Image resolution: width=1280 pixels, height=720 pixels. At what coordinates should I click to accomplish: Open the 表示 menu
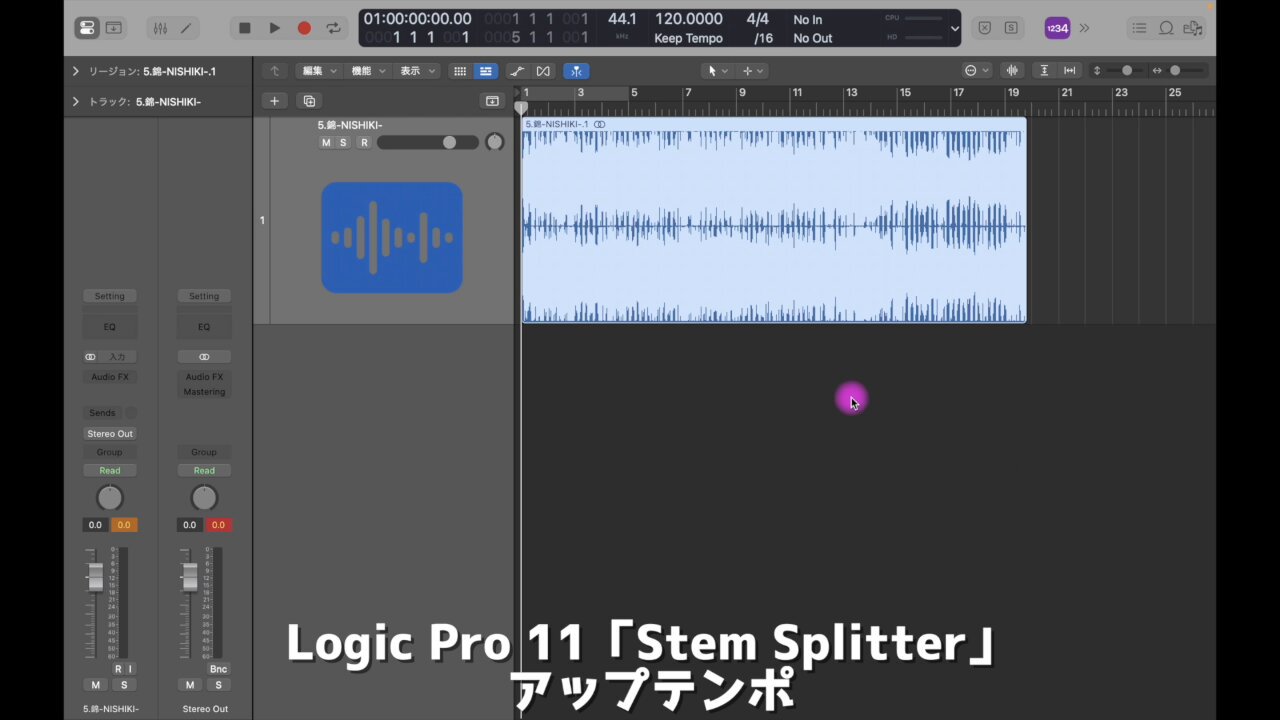pyautogui.click(x=417, y=71)
